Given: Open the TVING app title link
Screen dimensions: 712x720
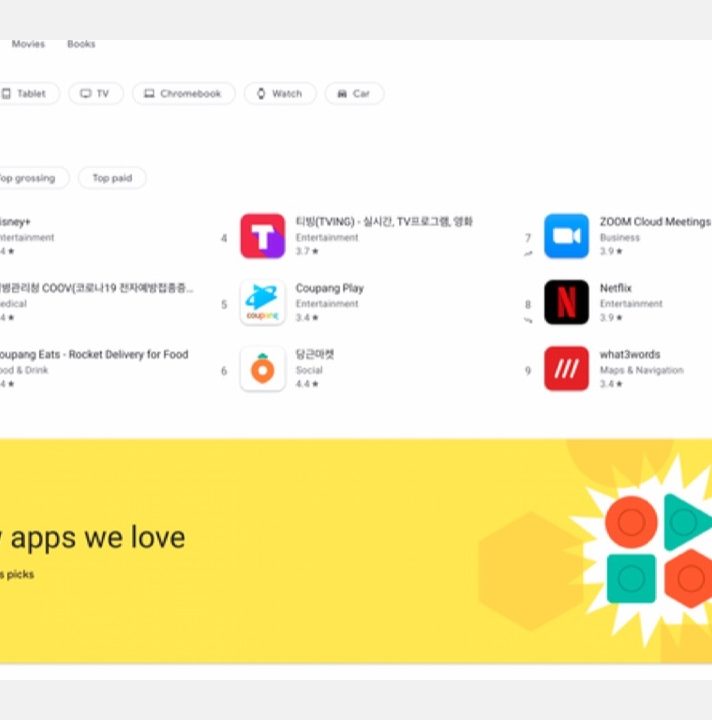Looking at the screenshot, I should (x=384, y=222).
